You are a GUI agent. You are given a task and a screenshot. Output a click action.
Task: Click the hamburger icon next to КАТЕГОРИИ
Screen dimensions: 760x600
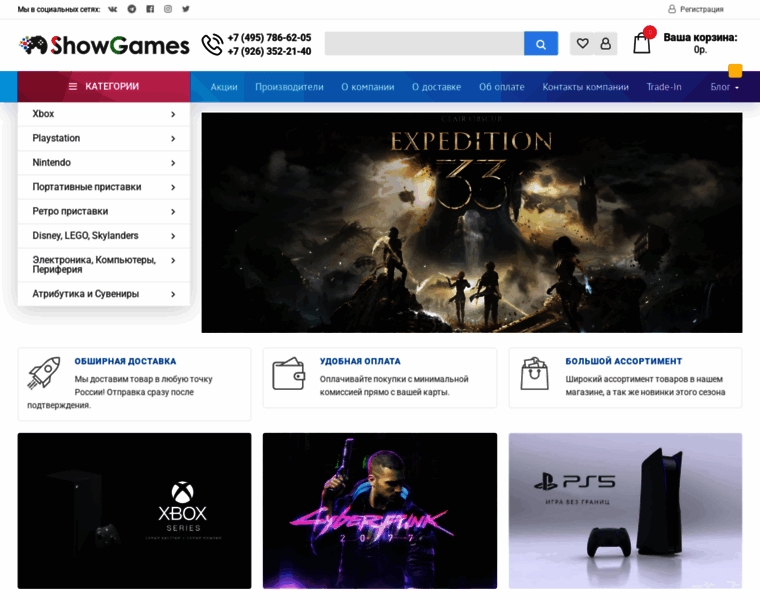pos(73,86)
